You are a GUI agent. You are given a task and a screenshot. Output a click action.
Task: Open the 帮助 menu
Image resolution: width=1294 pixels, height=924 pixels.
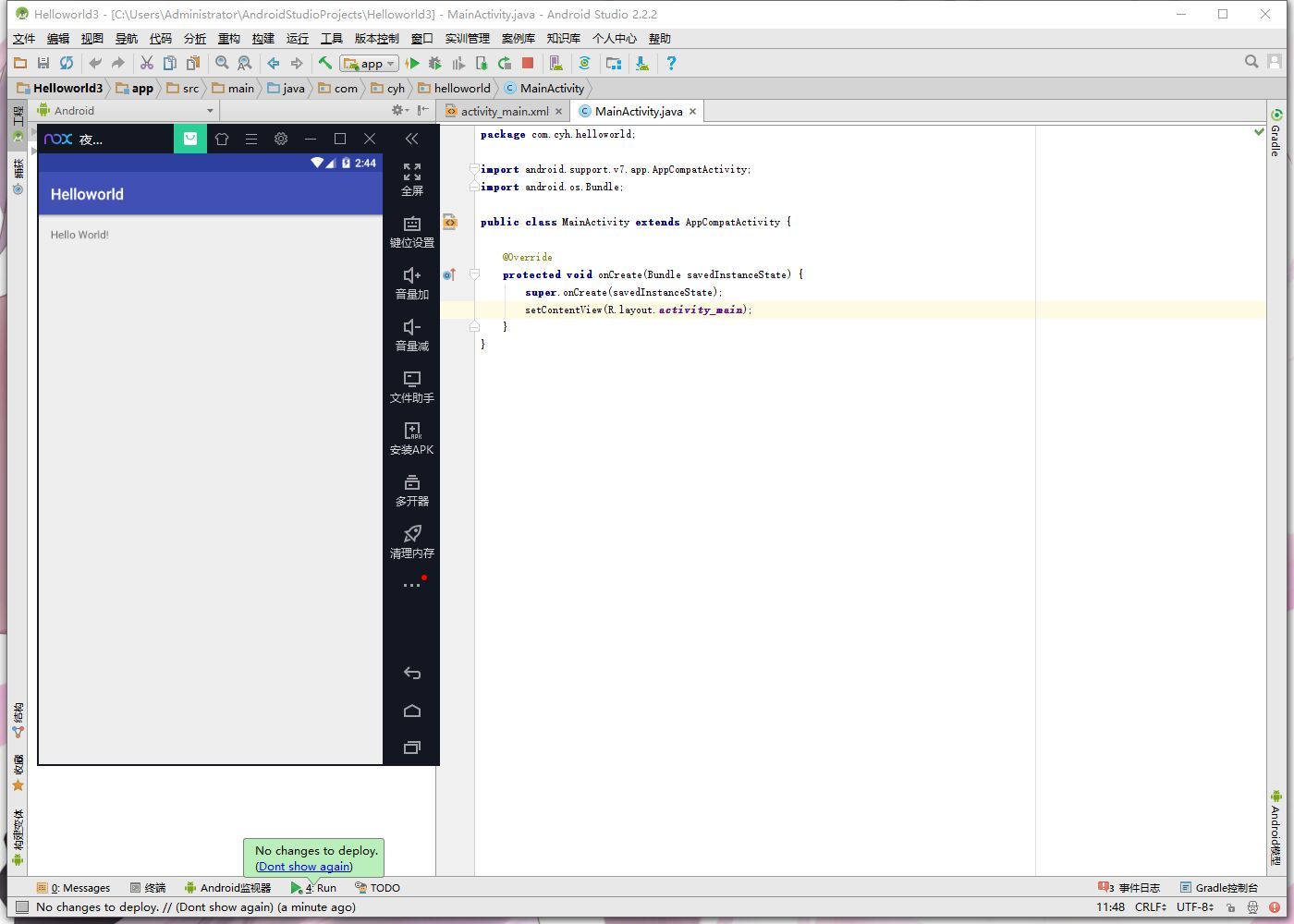click(660, 38)
